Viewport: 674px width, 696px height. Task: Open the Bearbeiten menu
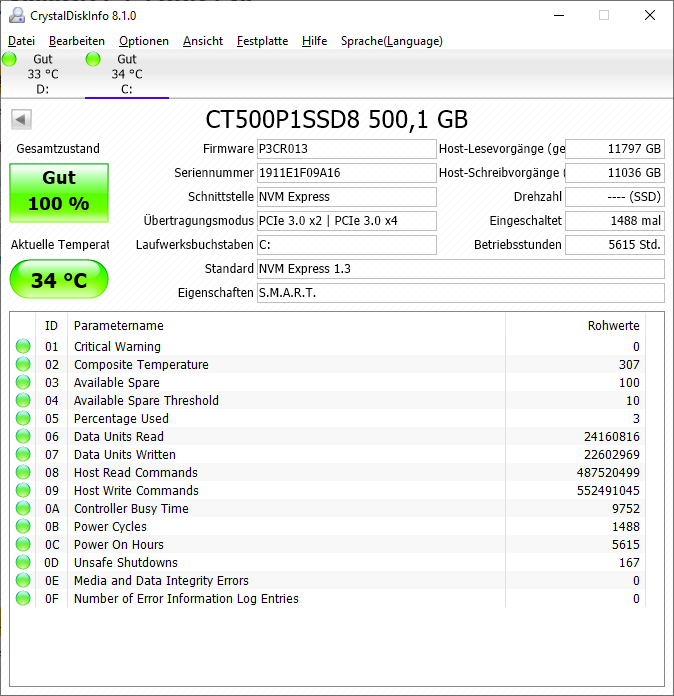tap(77, 41)
